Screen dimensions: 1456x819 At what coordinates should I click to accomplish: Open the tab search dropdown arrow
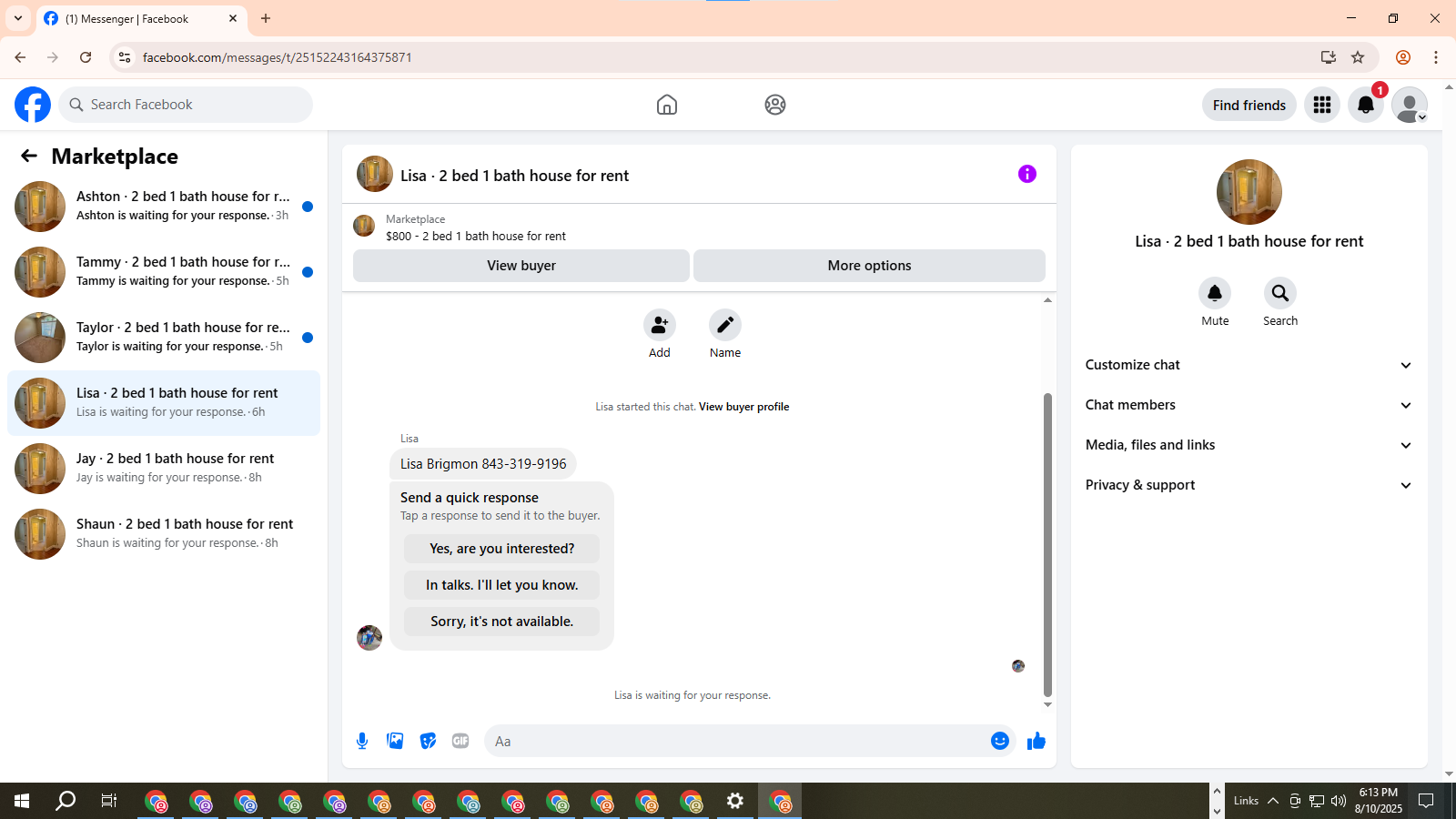(18, 18)
